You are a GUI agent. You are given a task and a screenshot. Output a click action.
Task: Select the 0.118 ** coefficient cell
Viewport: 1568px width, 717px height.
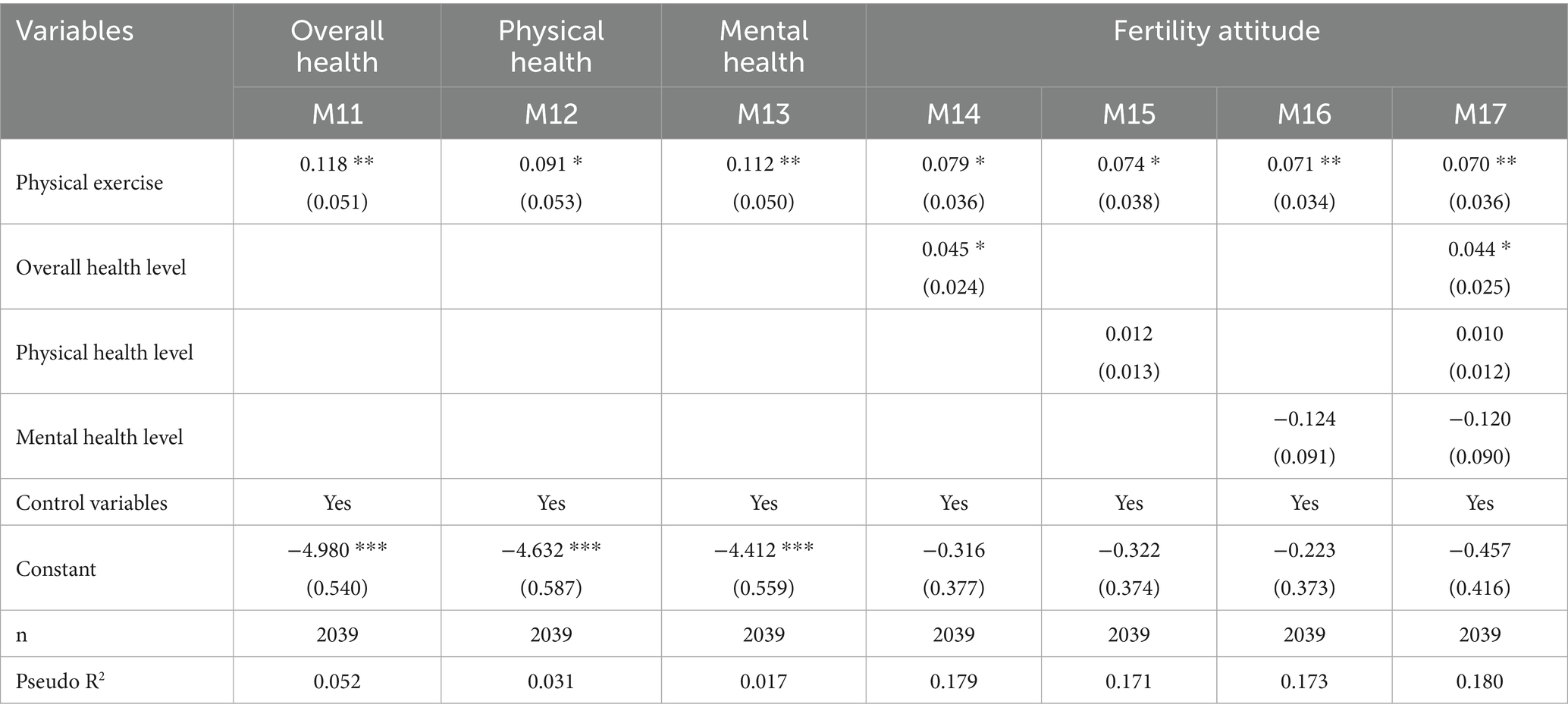click(x=337, y=164)
